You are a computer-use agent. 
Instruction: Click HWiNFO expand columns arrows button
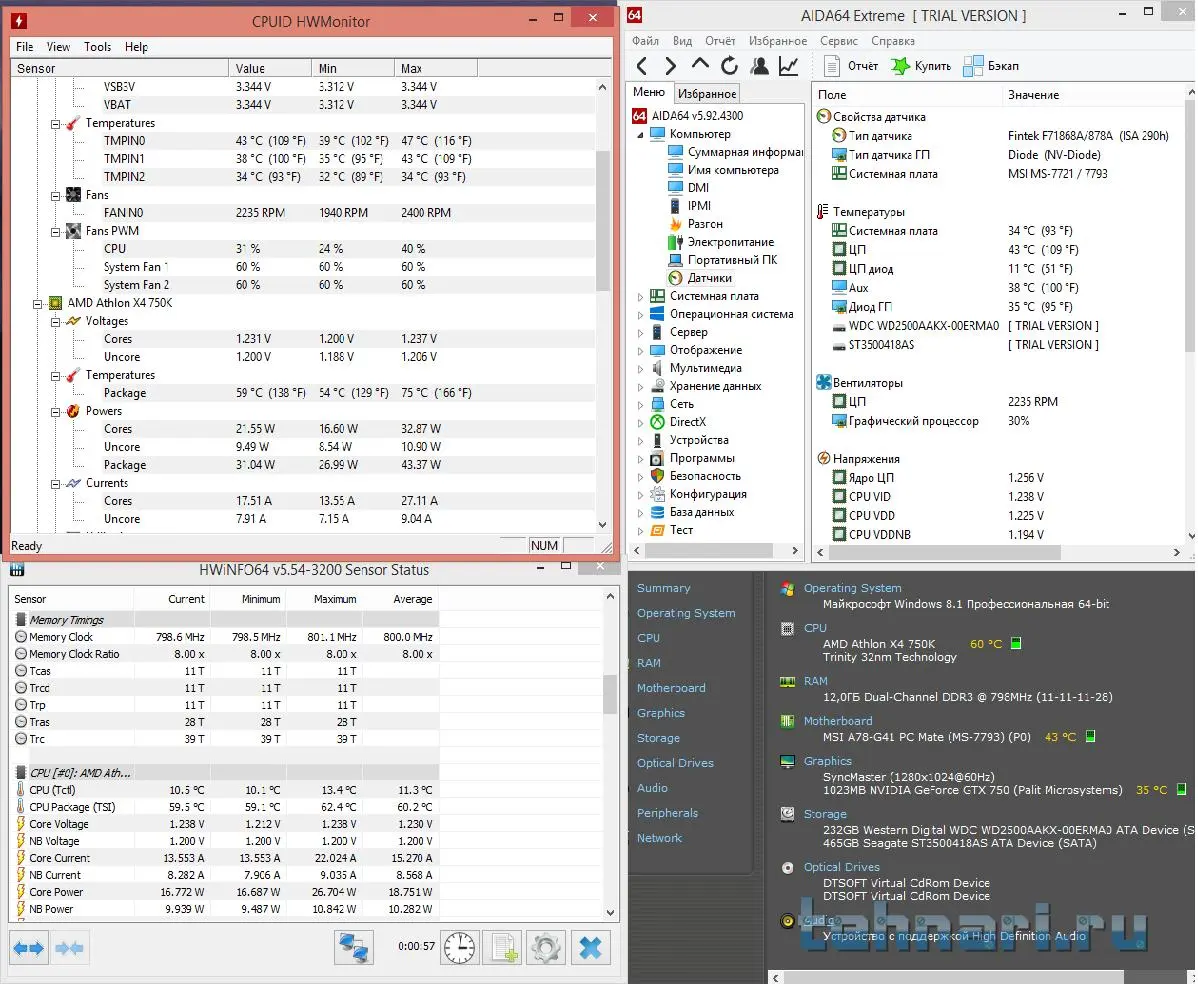click(29, 947)
